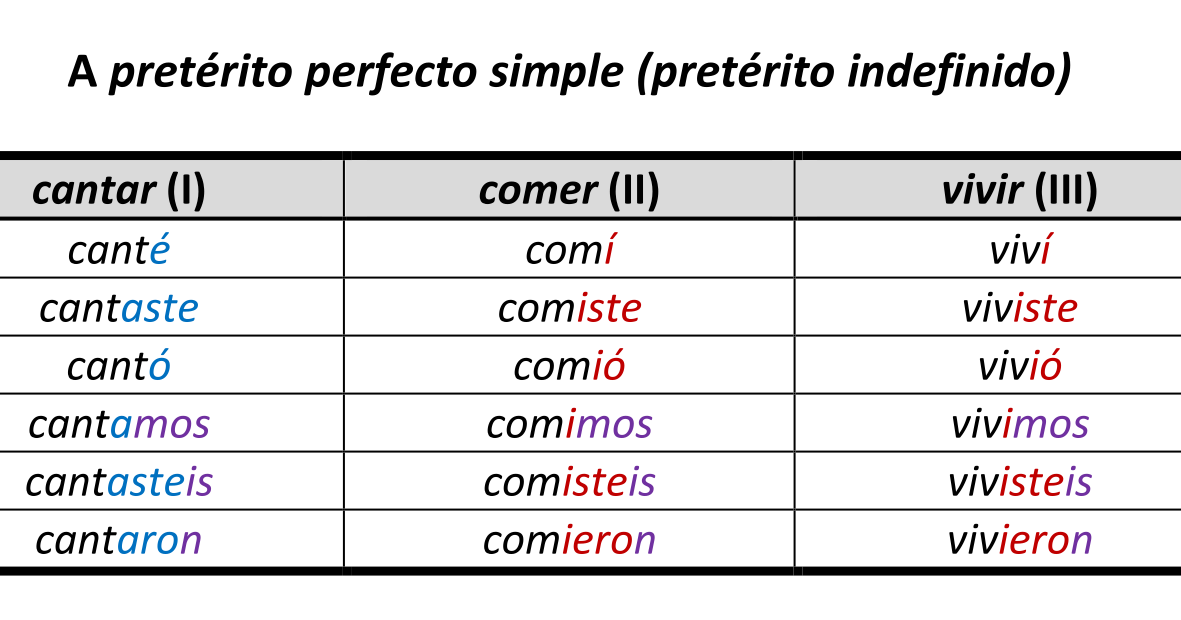Click the word comieron
This screenshot has width=1181, height=620.
point(569,540)
